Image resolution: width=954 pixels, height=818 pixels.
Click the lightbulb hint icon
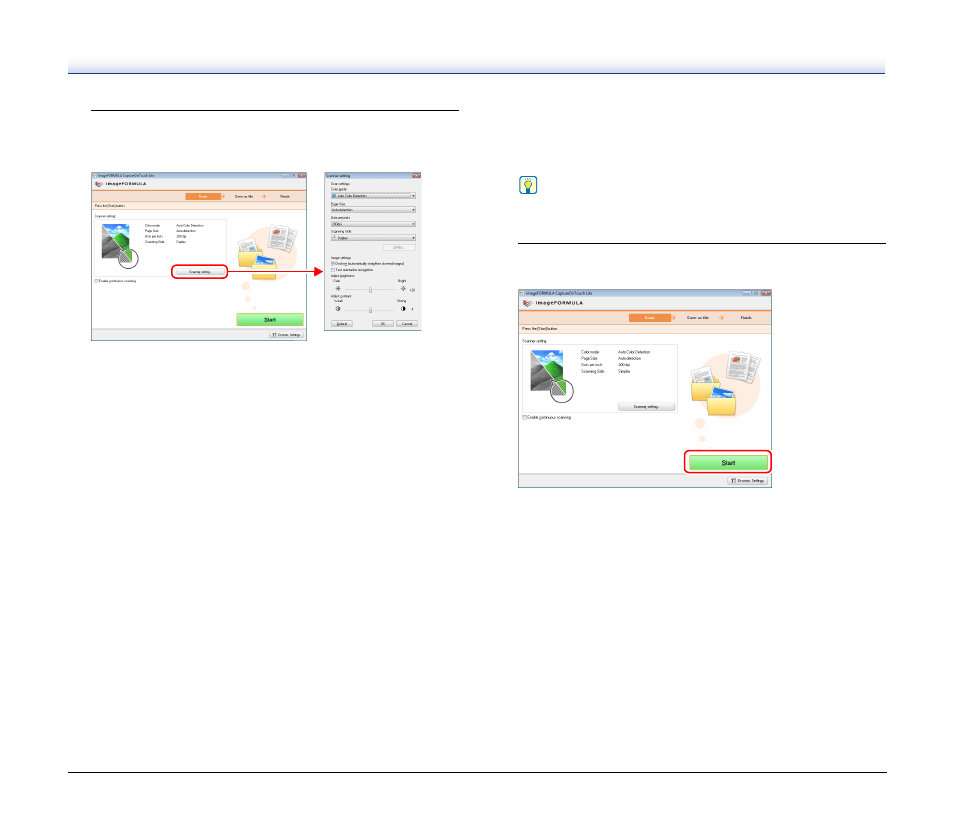pyautogui.click(x=527, y=185)
